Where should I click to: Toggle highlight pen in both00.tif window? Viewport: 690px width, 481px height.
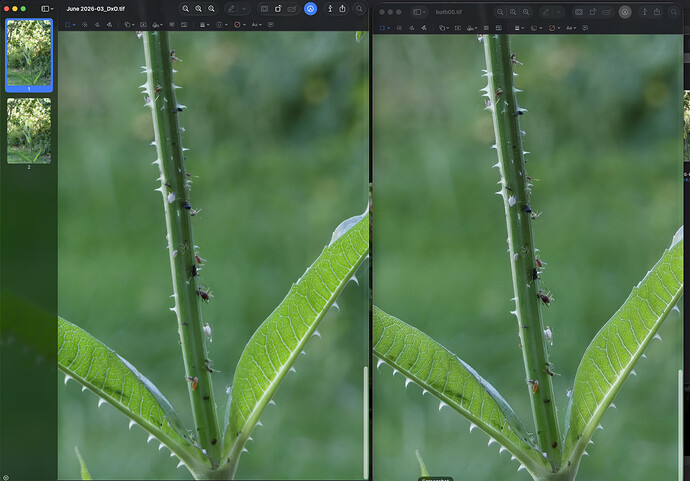click(546, 12)
